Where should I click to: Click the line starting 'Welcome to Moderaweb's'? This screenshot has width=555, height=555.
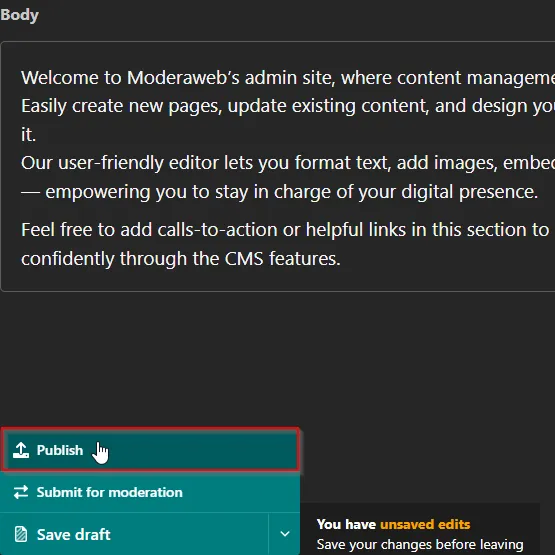pyautogui.click(x=288, y=78)
